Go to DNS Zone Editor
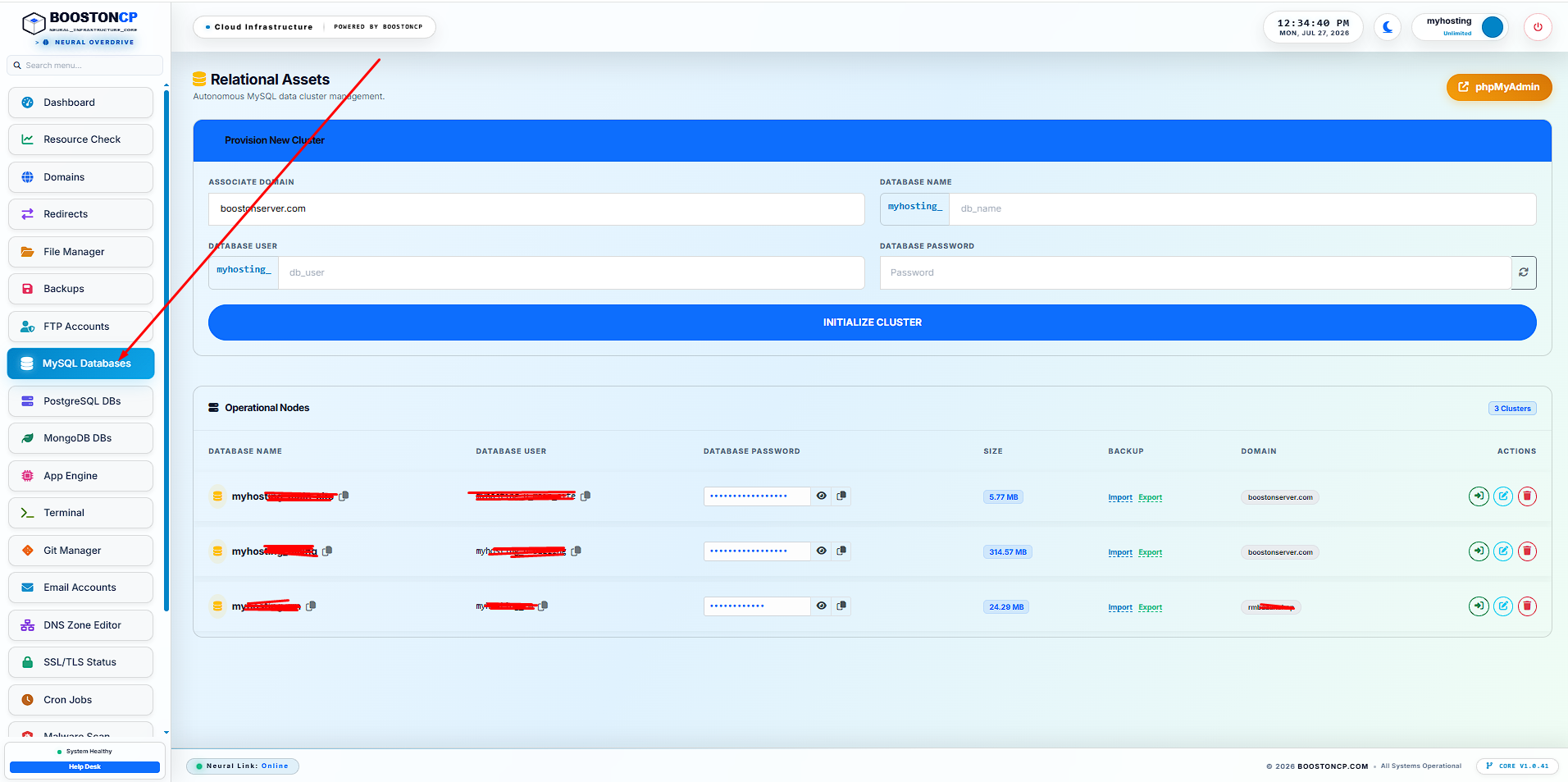This screenshot has height=782, width=1568. (80, 625)
